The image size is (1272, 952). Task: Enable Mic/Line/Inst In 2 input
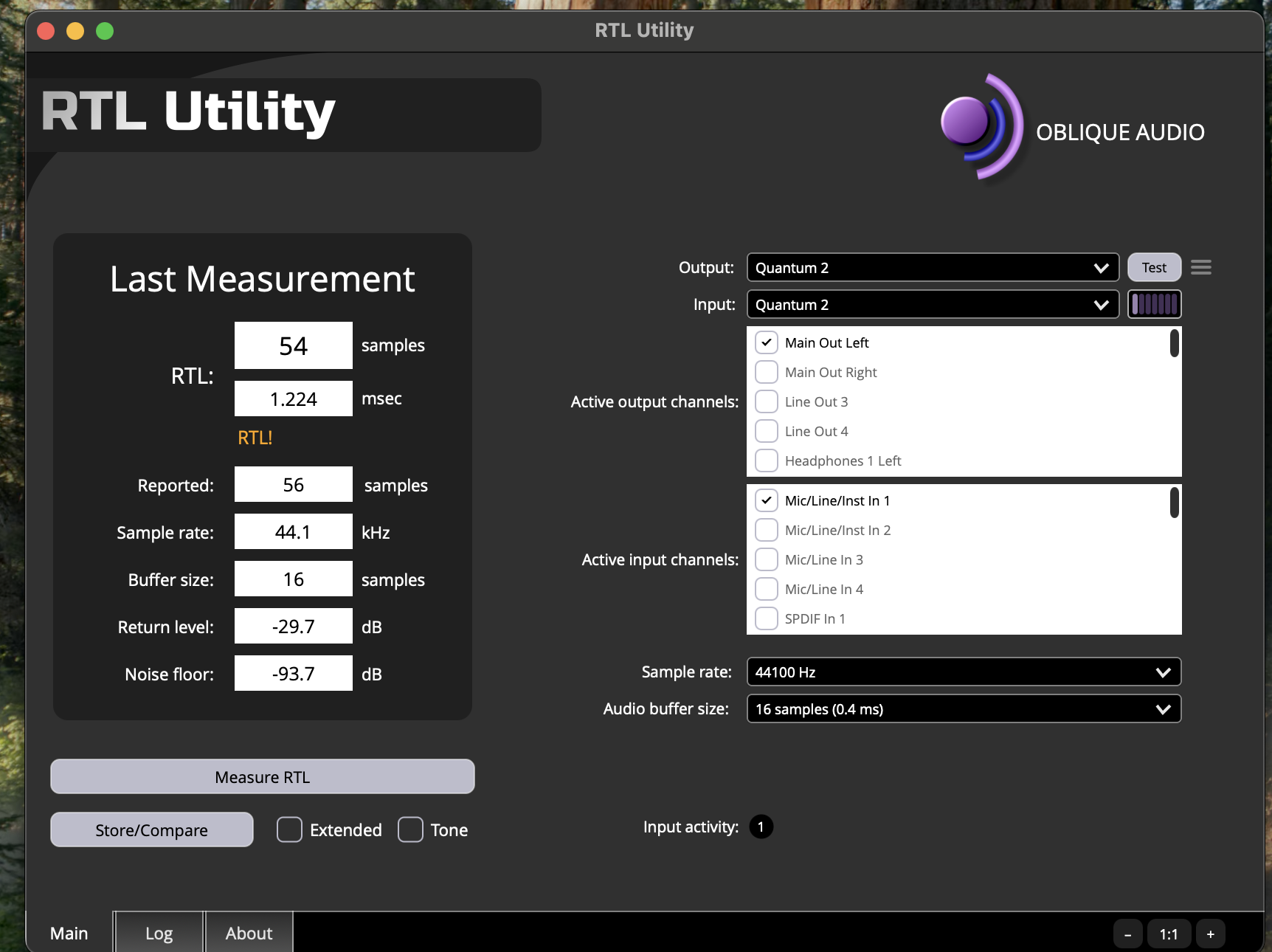point(767,530)
